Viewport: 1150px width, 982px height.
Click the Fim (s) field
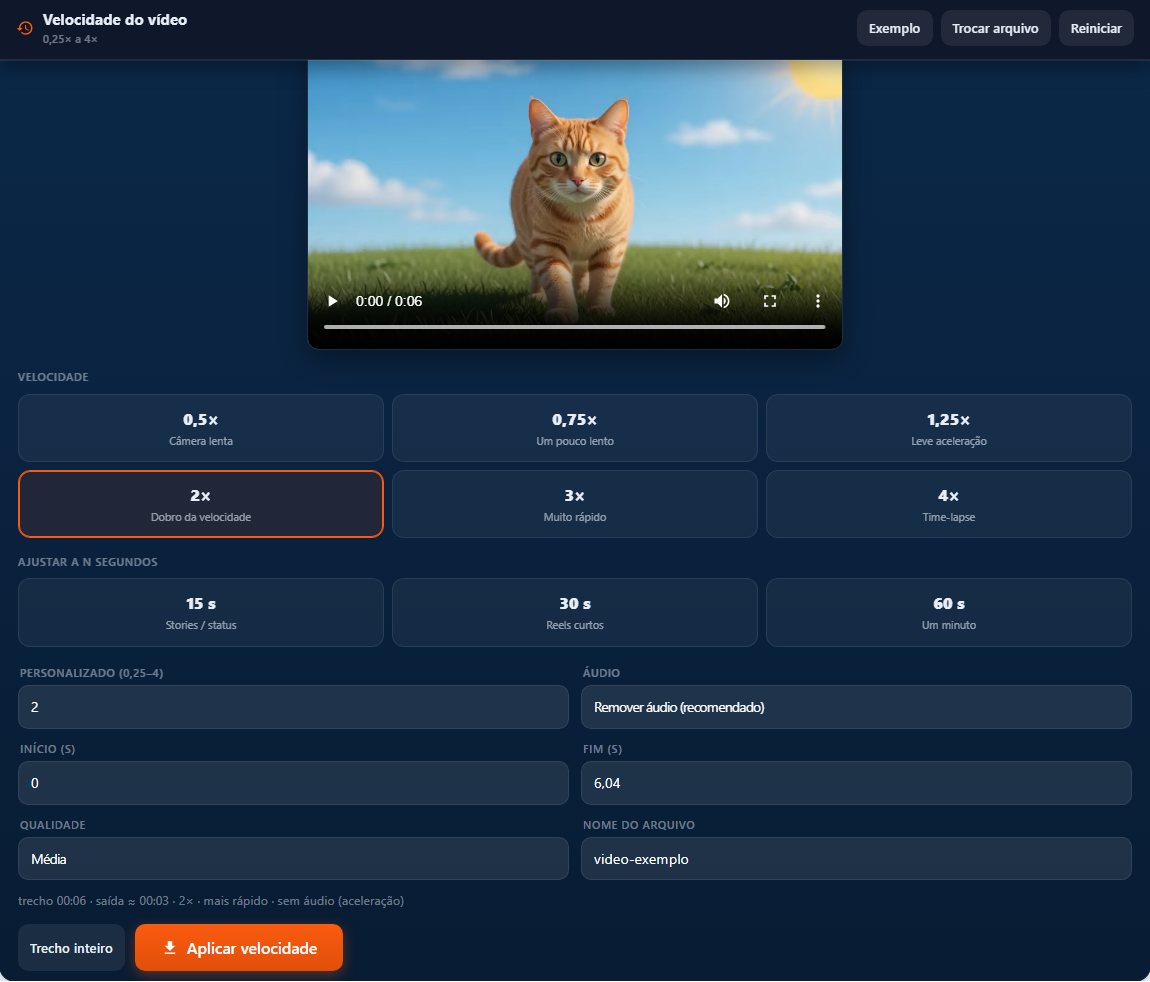(857, 783)
